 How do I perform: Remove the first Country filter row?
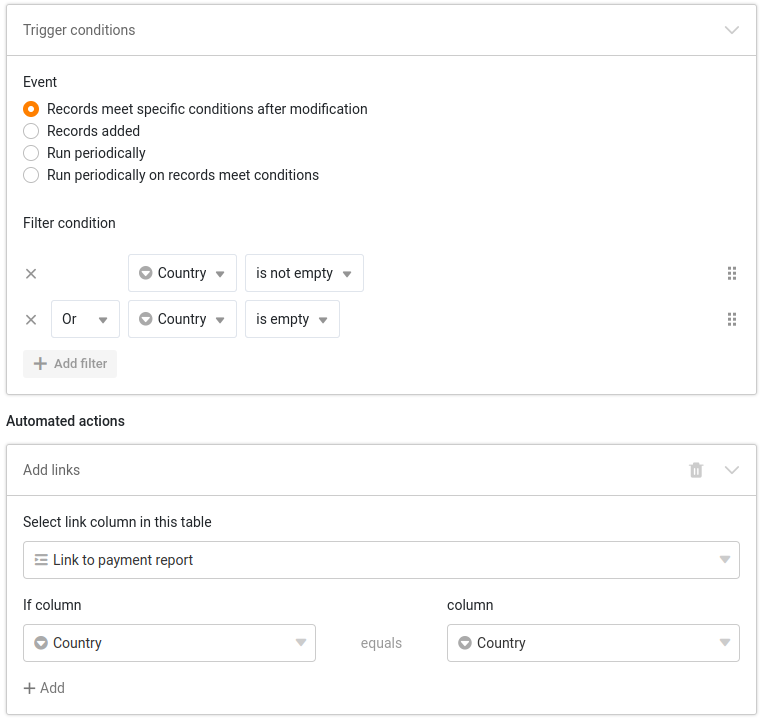31,273
